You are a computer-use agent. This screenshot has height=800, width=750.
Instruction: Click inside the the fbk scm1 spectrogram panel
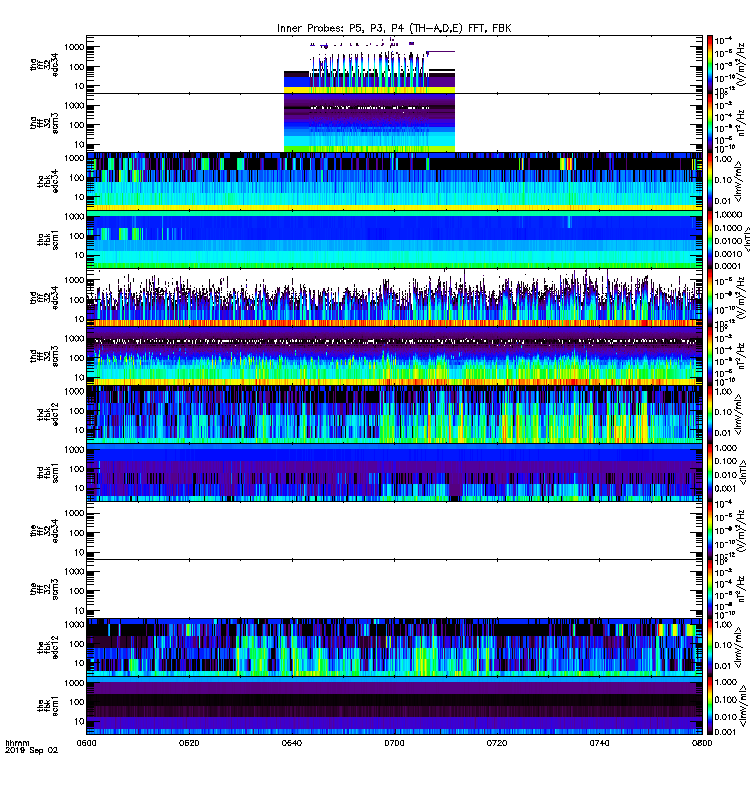tap(394, 706)
